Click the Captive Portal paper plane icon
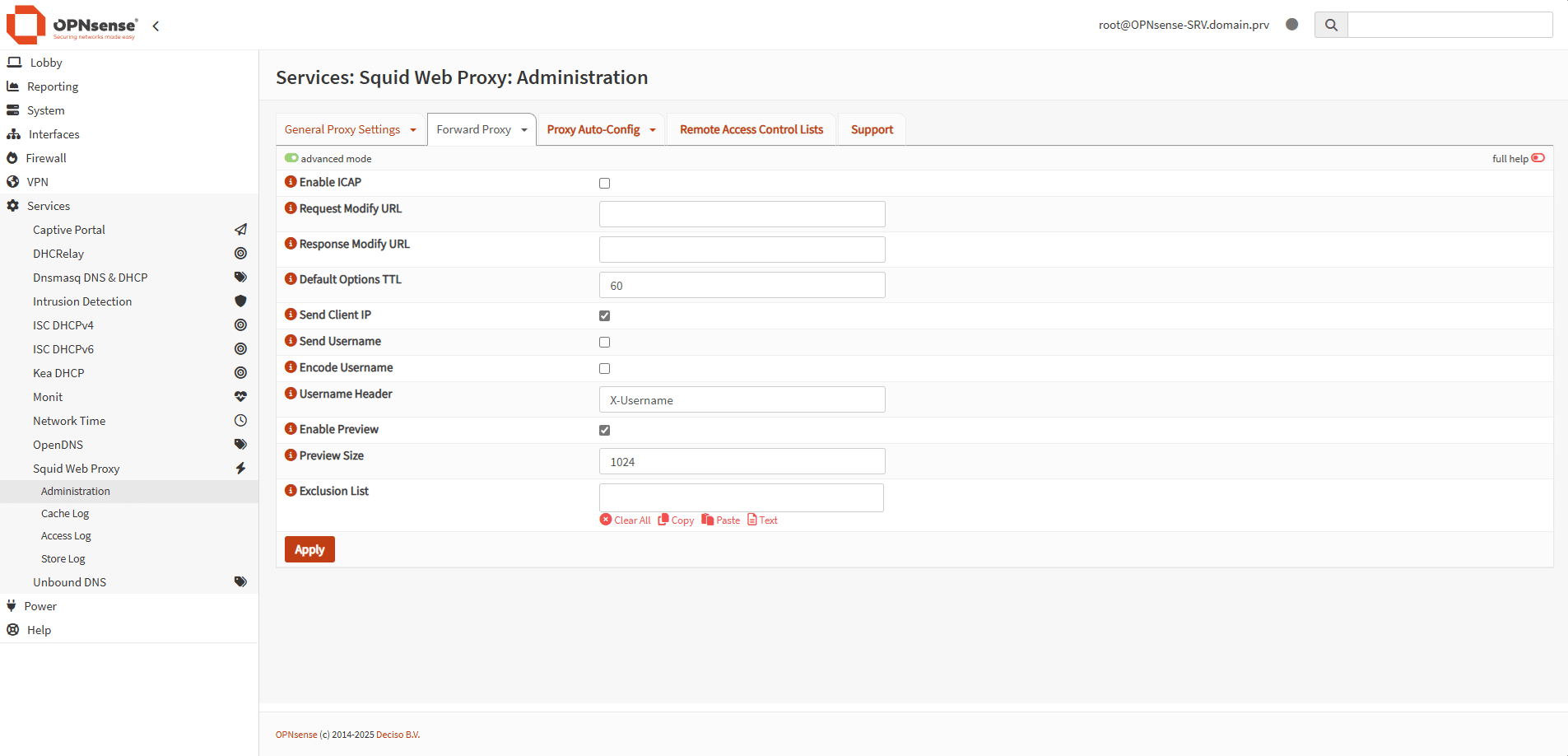The width and height of the screenshot is (1568, 756). click(240, 230)
